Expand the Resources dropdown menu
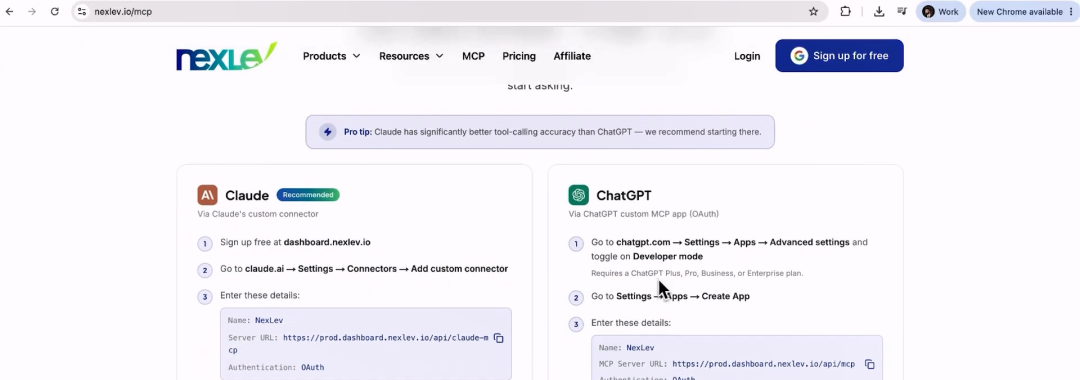1080x380 pixels. pos(411,56)
